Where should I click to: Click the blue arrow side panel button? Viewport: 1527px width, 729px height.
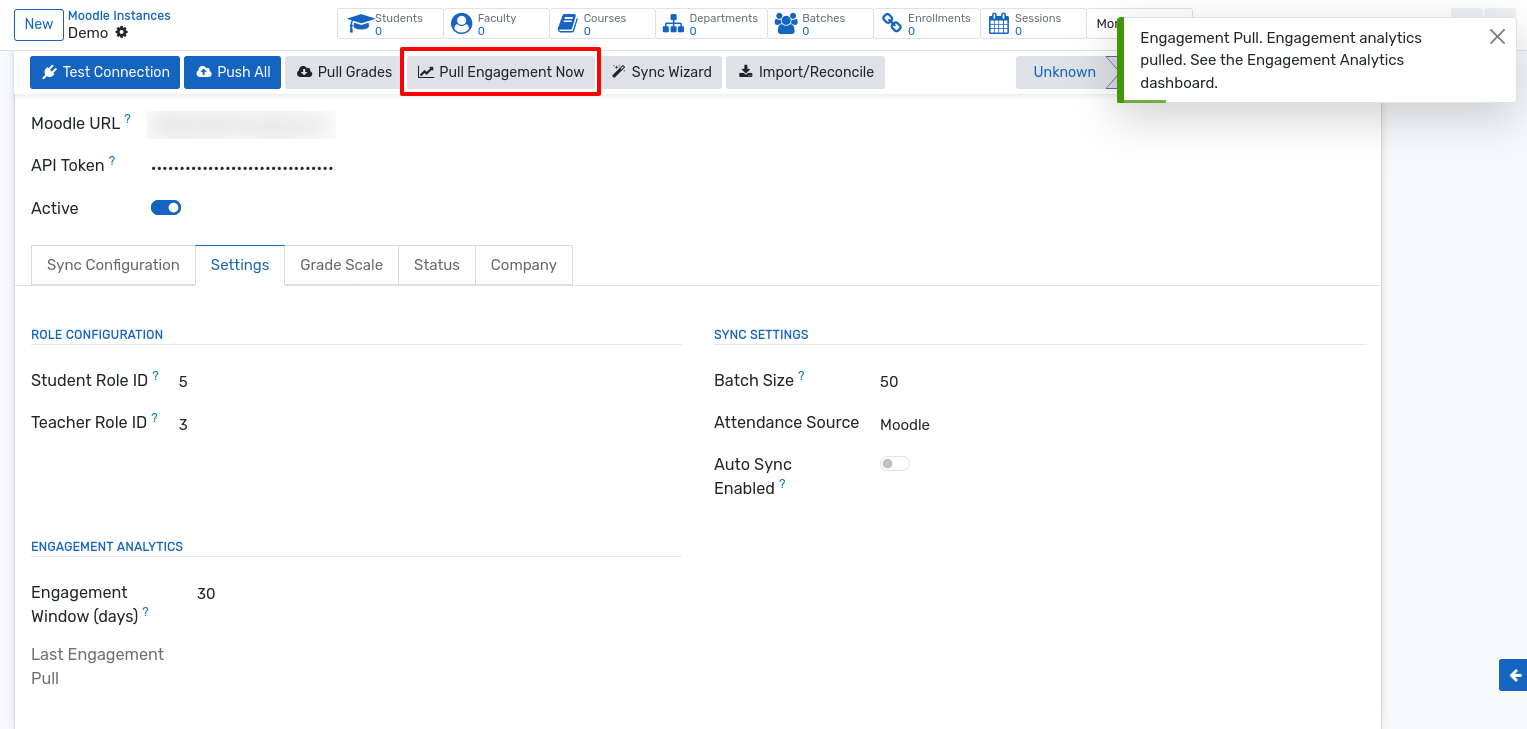click(1513, 675)
